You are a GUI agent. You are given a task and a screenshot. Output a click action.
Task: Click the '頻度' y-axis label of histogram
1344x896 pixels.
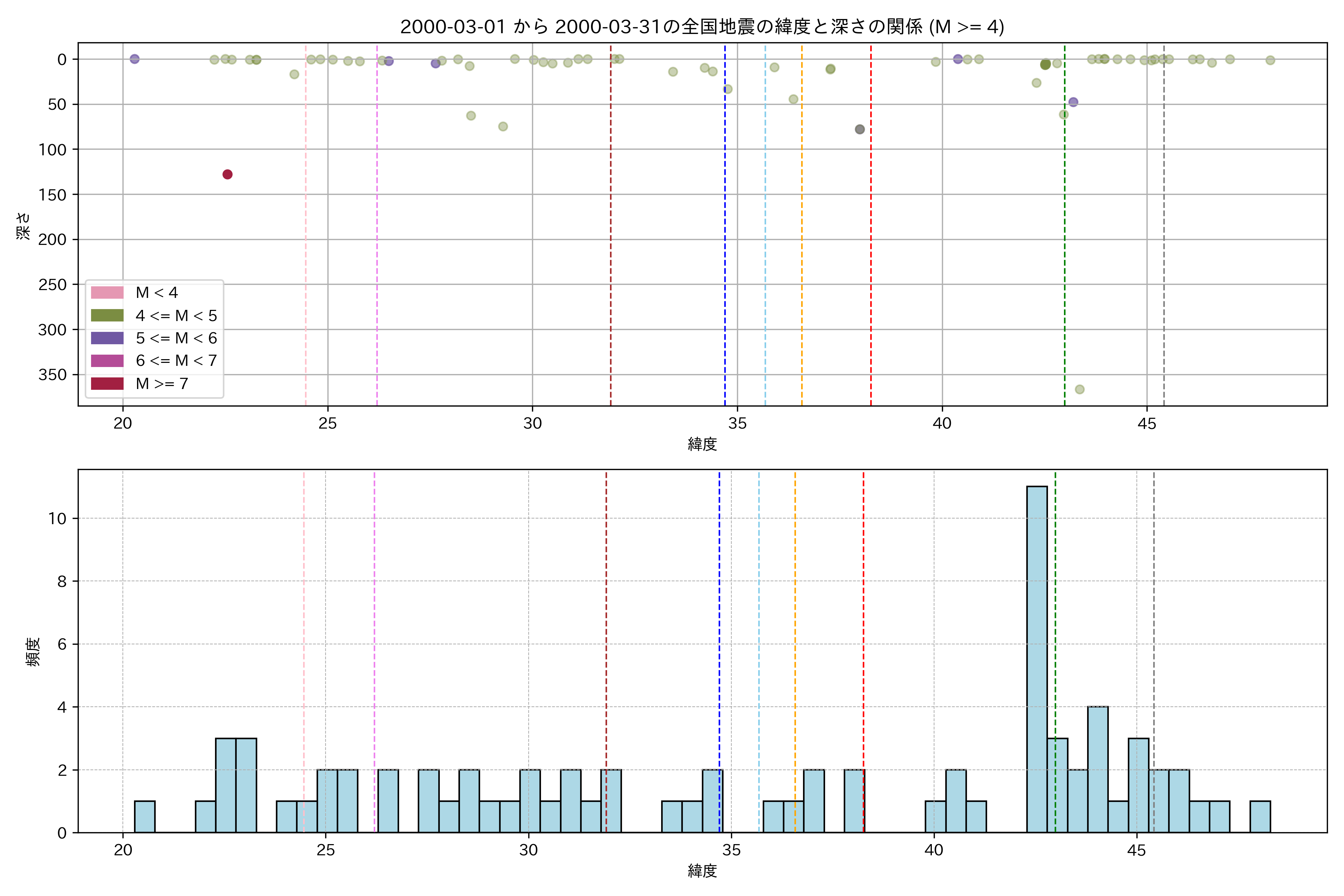[x=33, y=651]
